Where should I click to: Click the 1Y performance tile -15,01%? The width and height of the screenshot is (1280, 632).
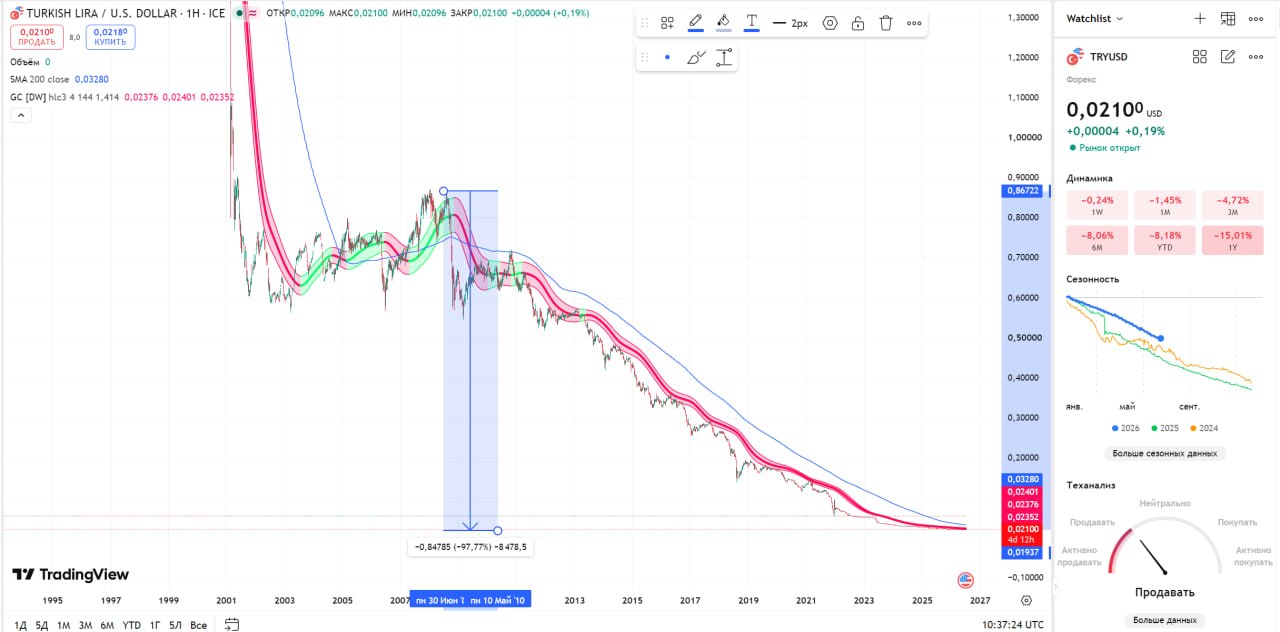(x=1233, y=240)
